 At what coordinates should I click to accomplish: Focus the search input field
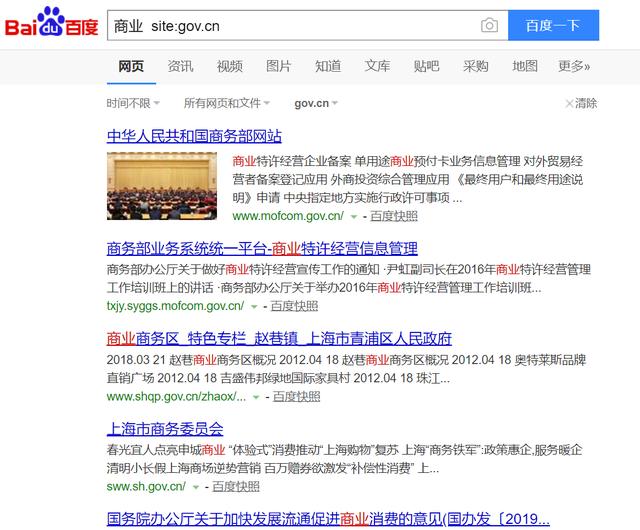click(x=293, y=25)
